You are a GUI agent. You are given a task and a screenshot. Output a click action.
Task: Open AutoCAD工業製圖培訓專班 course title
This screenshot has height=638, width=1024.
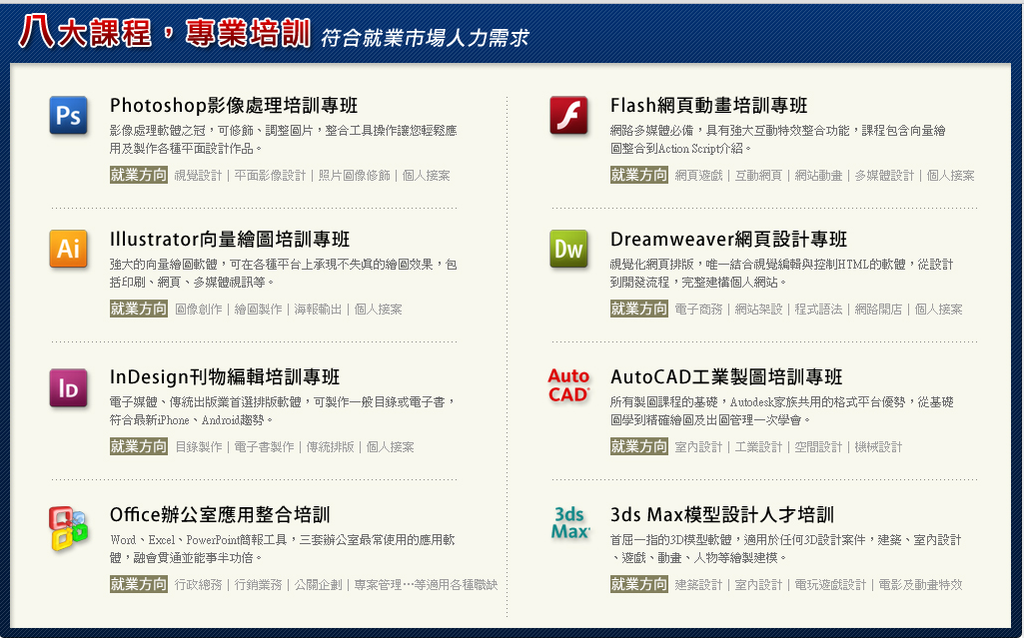[726, 377]
